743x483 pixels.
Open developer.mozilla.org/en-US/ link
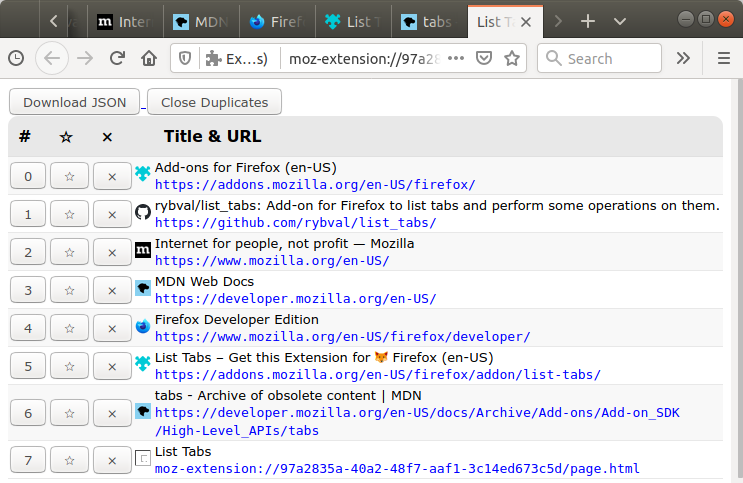tap(295, 298)
